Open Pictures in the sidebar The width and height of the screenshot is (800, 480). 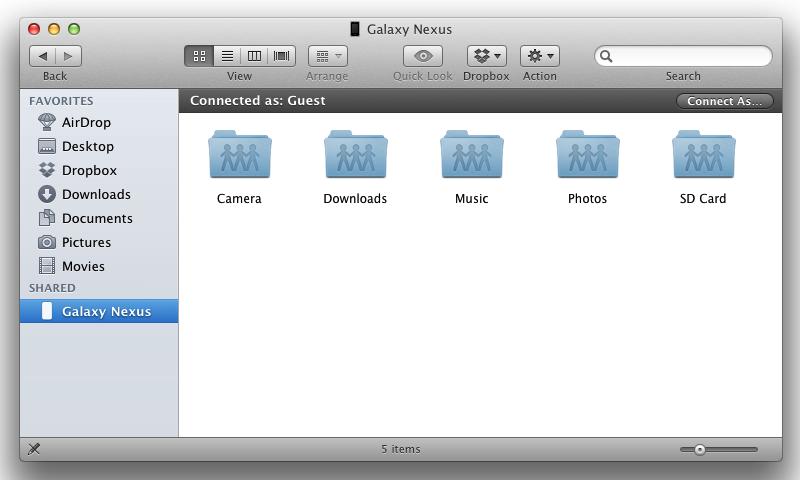99,242
